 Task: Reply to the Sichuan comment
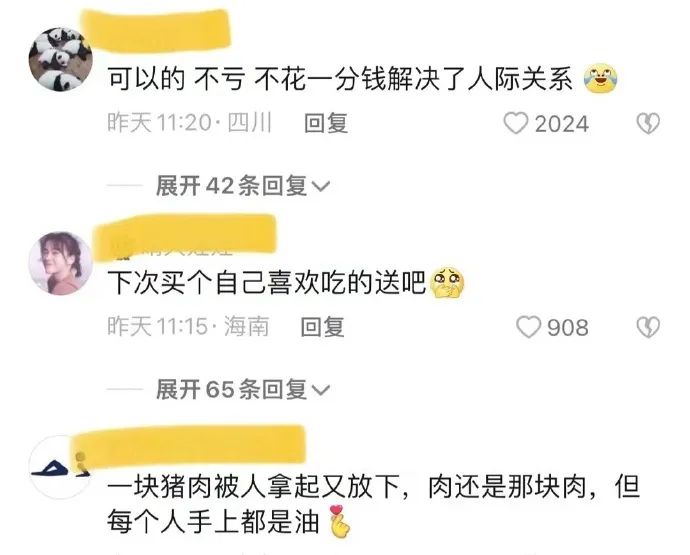click(326, 123)
